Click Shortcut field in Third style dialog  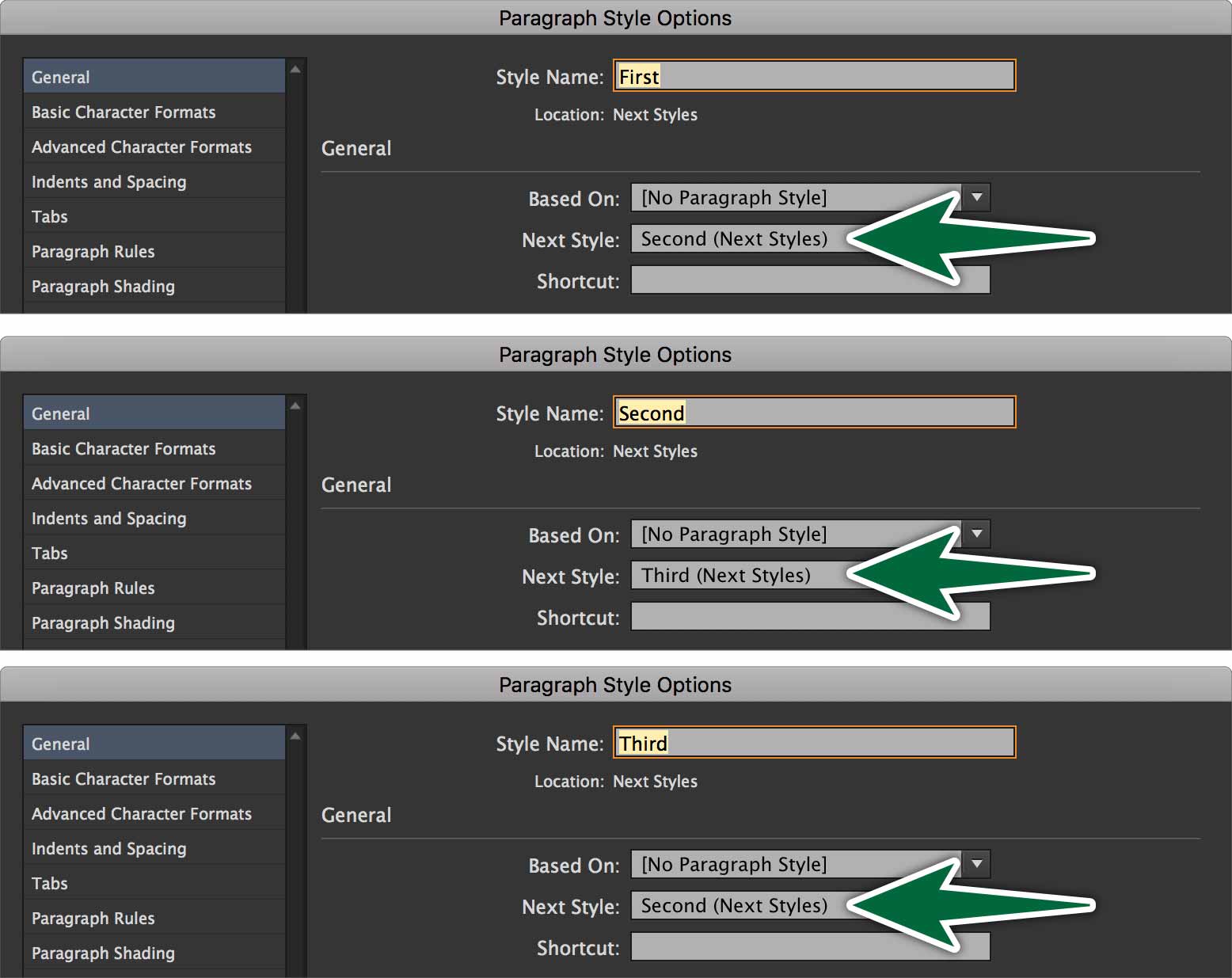click(810, 946)
